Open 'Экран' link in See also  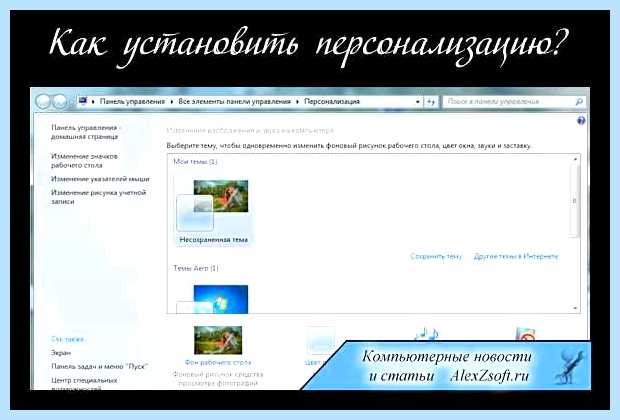pos(61,353)
